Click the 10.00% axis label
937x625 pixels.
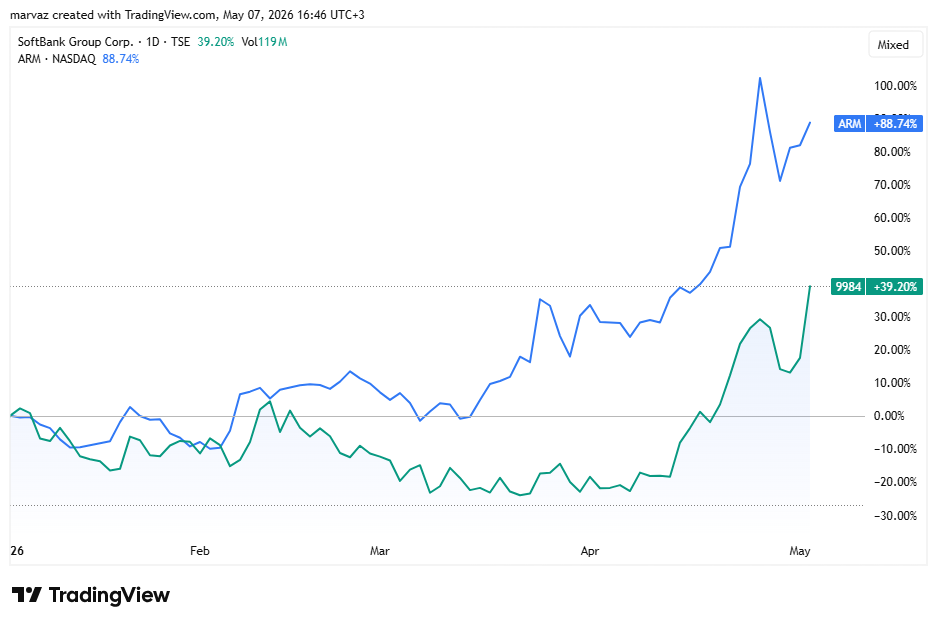[x=892, y=382]
